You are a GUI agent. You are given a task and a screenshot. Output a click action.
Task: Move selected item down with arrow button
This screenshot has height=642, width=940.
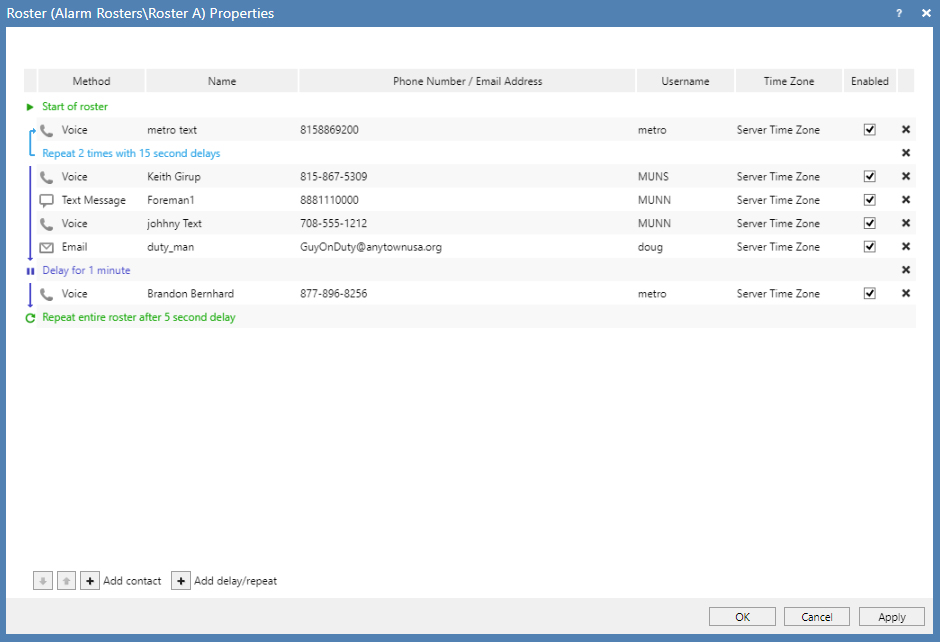tap(43, 581)
